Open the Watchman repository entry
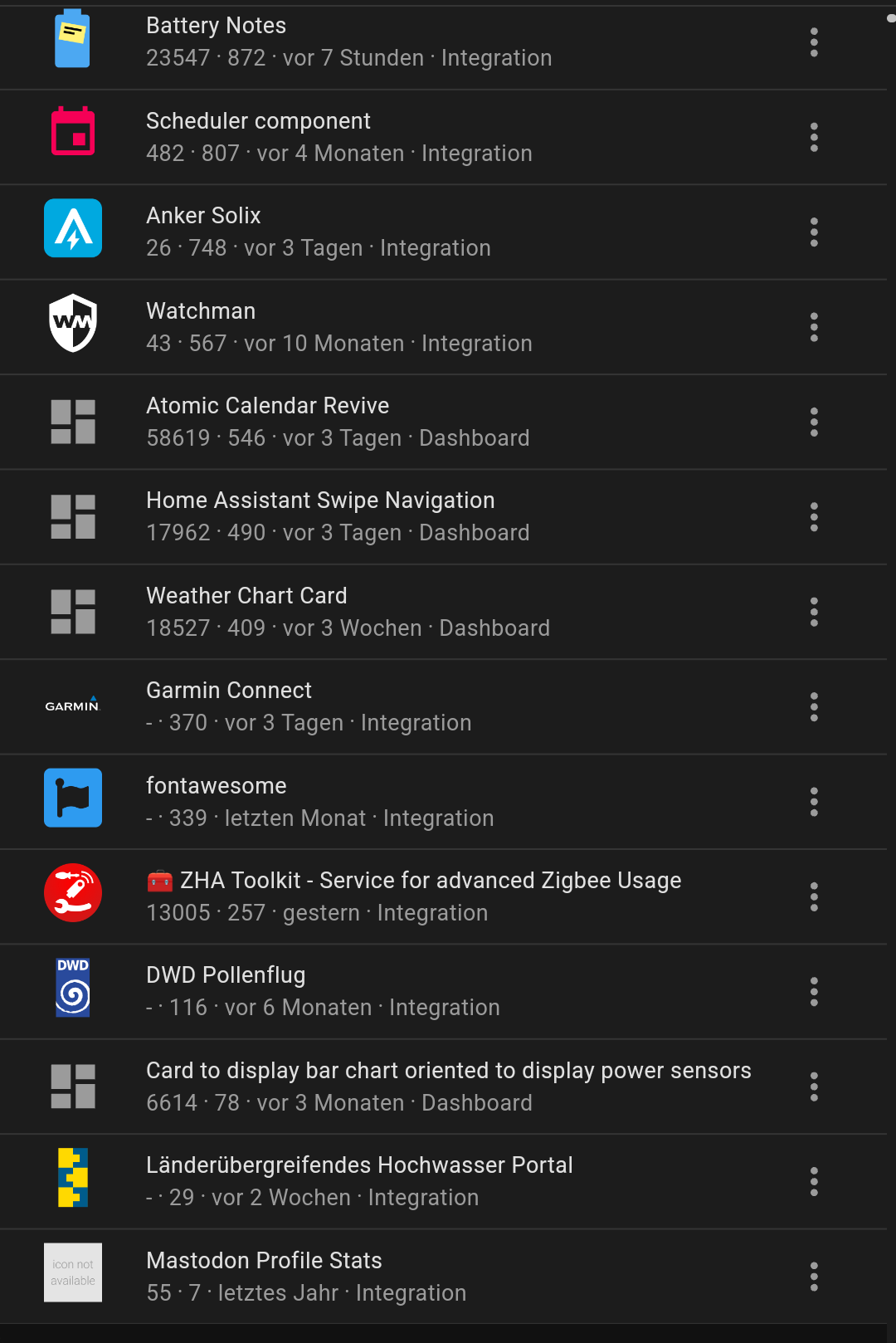This screenshot has height=1343, width=896. pos(201,311)
